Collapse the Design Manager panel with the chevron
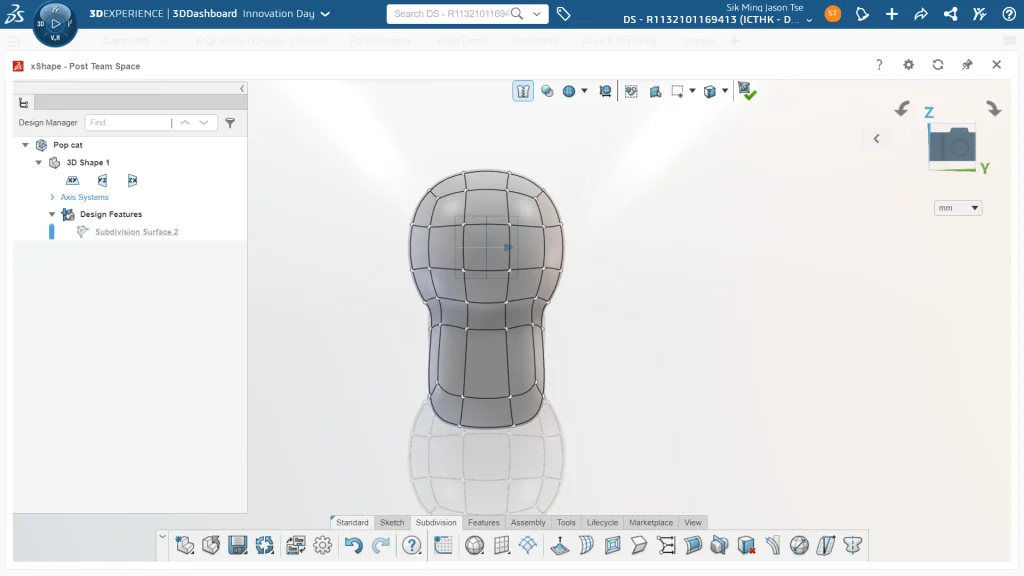Viewport: 1024px width, 576px height. coord(241,89)
